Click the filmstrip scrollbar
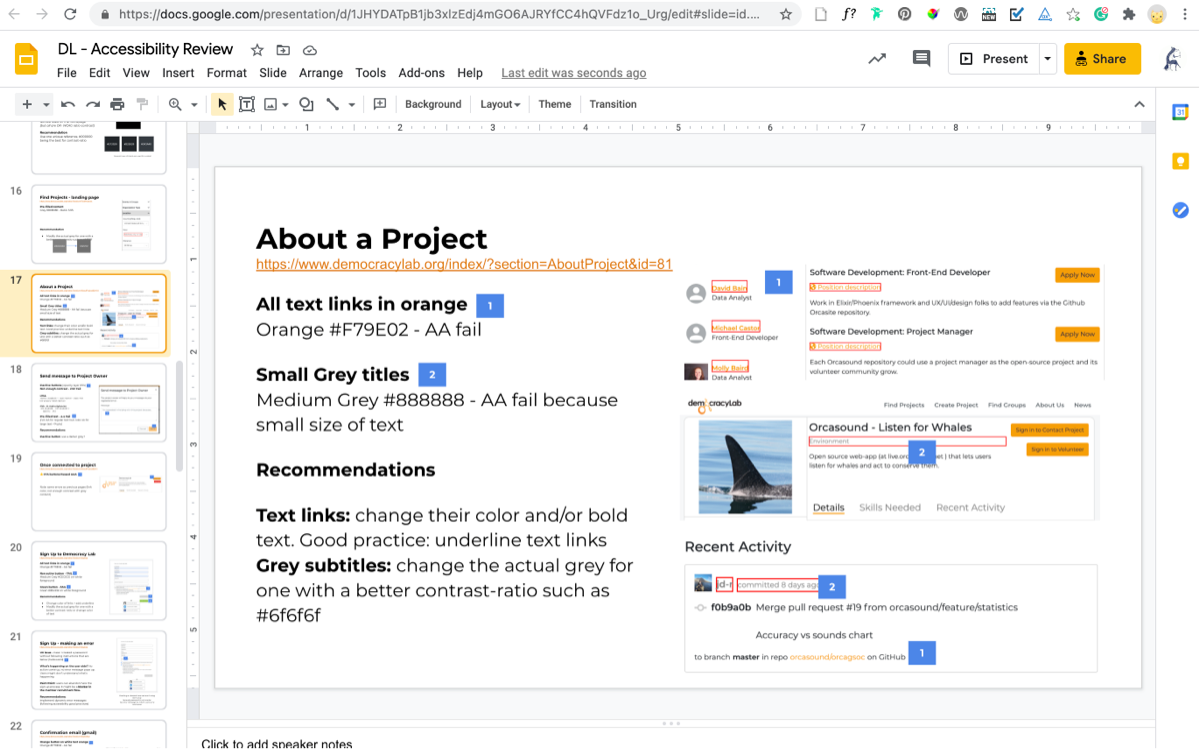The height and width of the screenshot is (749, 1200). pyautogui.click(x=179, y=415)
